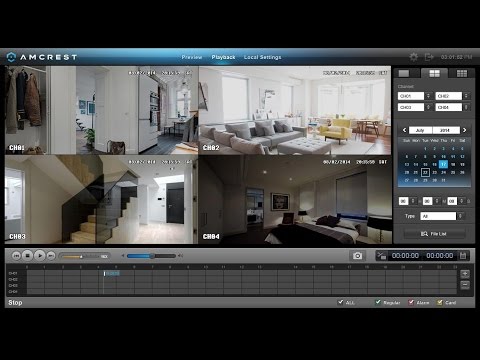This screenshot has height=360, width=480.
Task: Zoom in the timeline with plus button
Action: [x=465, y=274]
